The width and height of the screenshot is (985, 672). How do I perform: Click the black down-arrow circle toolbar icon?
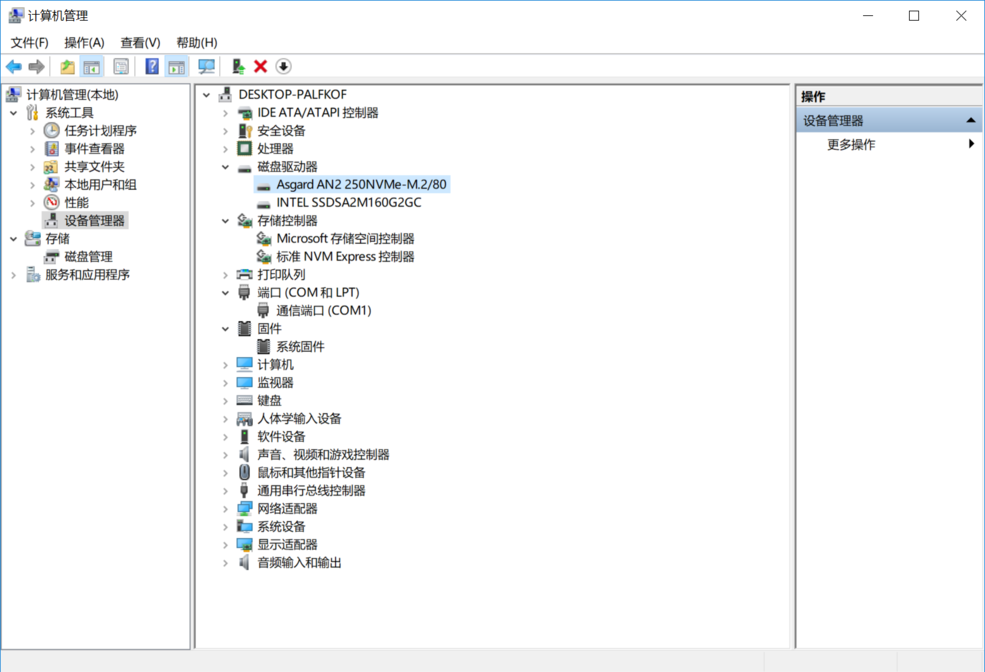click(x=283, y=67)
